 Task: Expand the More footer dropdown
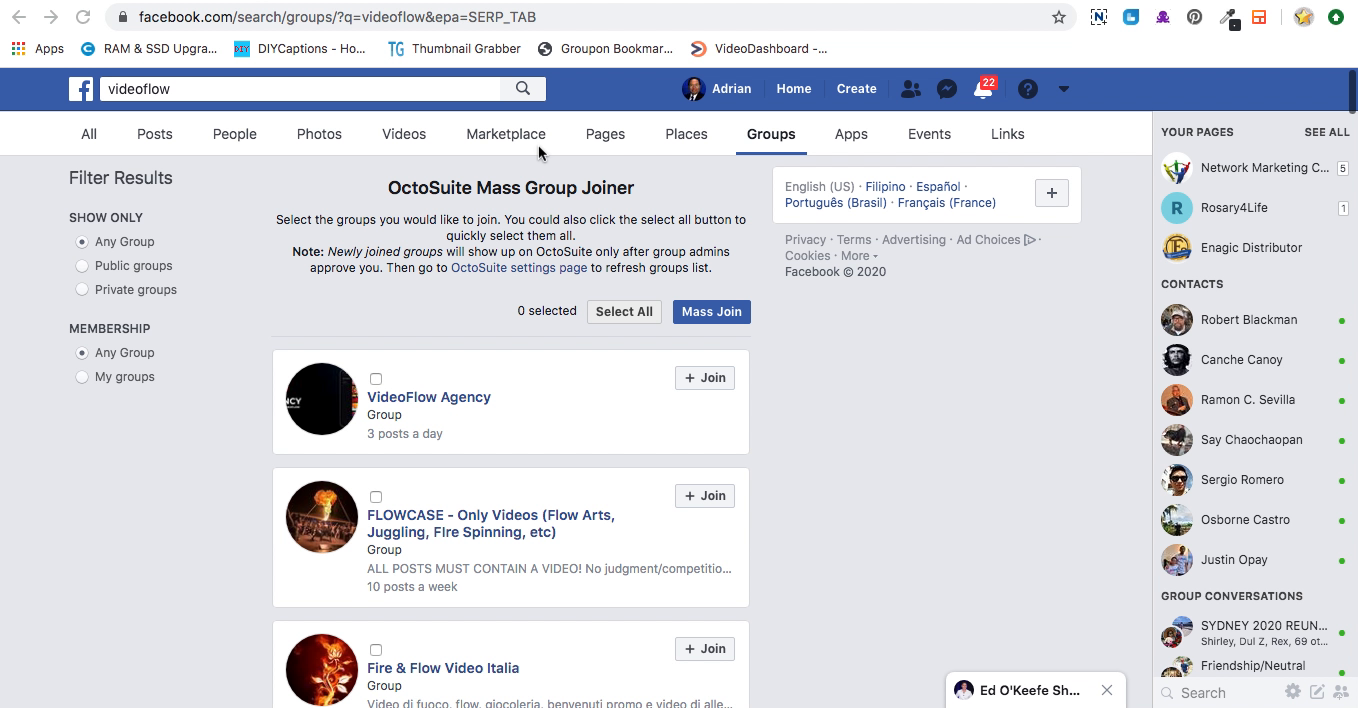pyautogui.click(x=860, y=256)
